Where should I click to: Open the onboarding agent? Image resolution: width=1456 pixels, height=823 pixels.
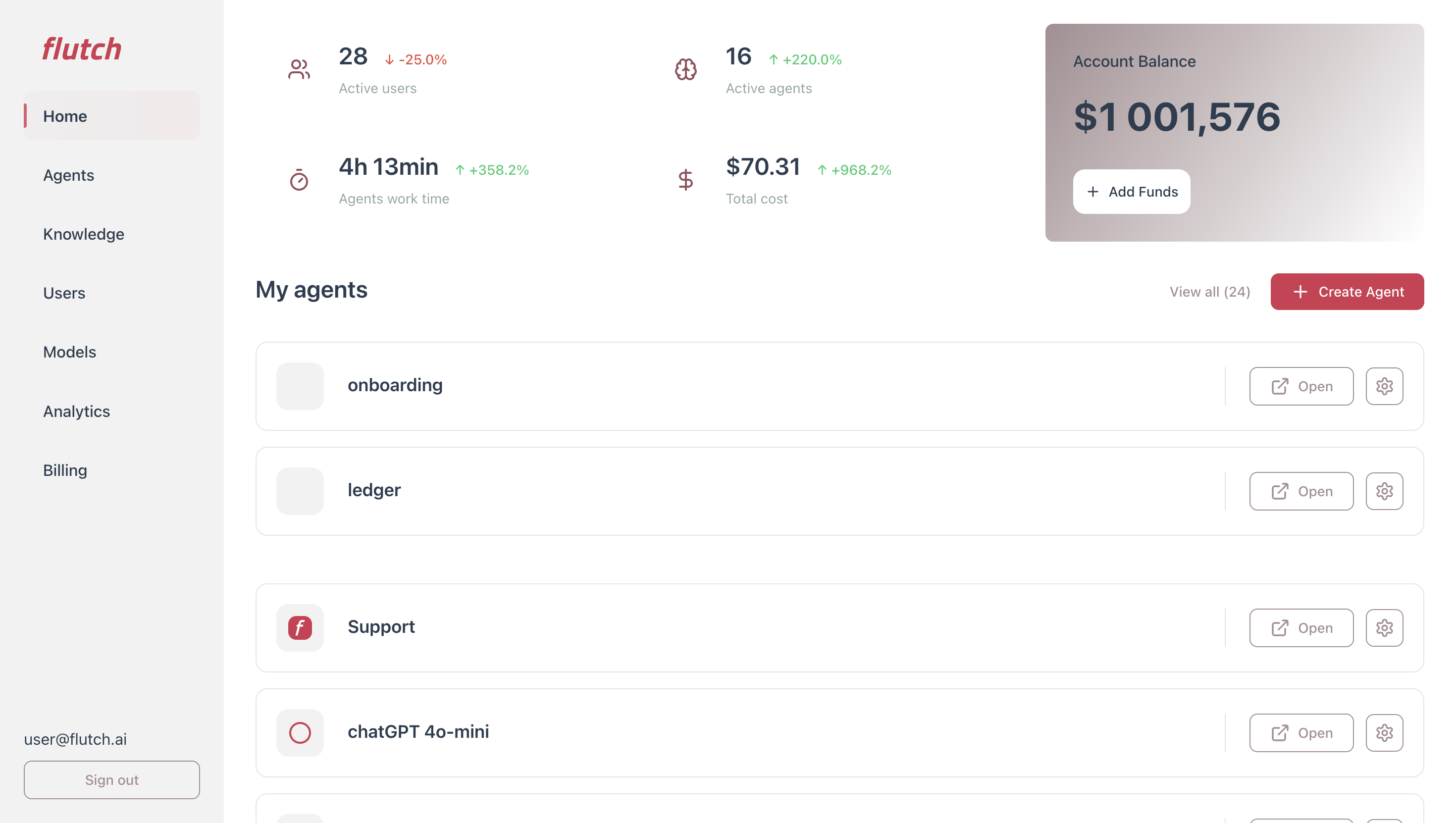coord(1300,386)
